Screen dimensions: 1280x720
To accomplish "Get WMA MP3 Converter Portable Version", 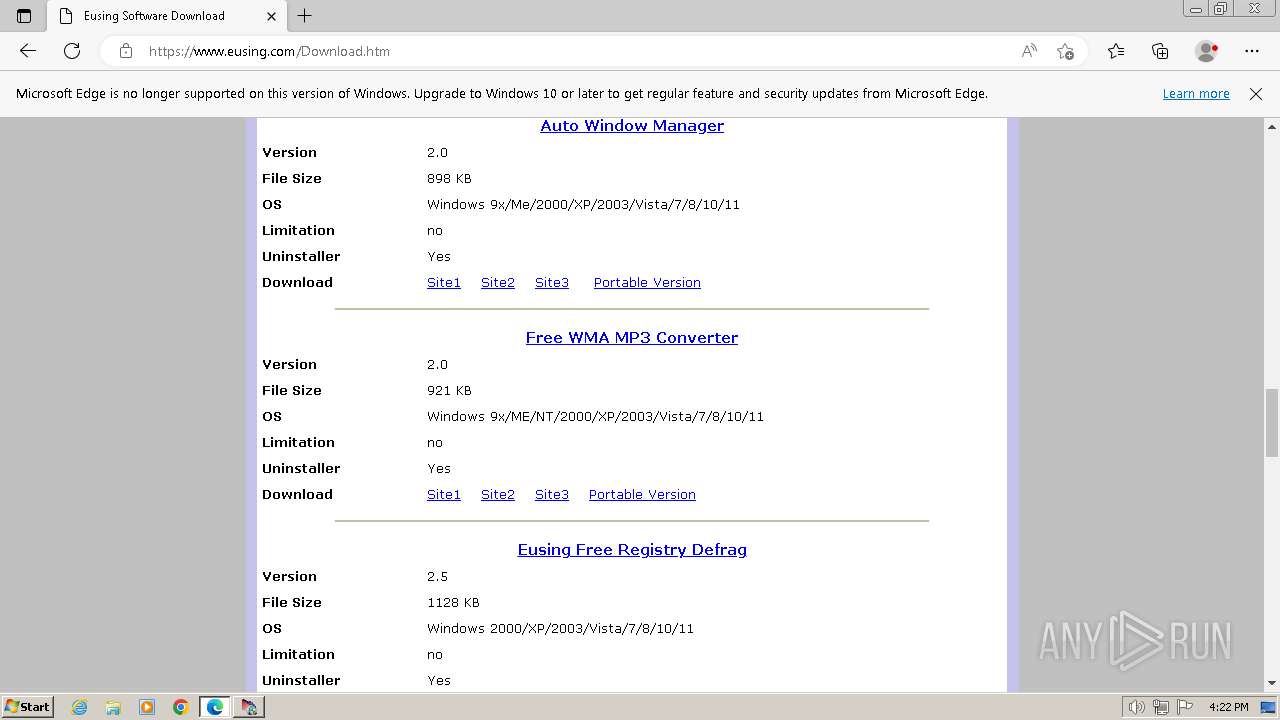I will (x=642, y=495).
